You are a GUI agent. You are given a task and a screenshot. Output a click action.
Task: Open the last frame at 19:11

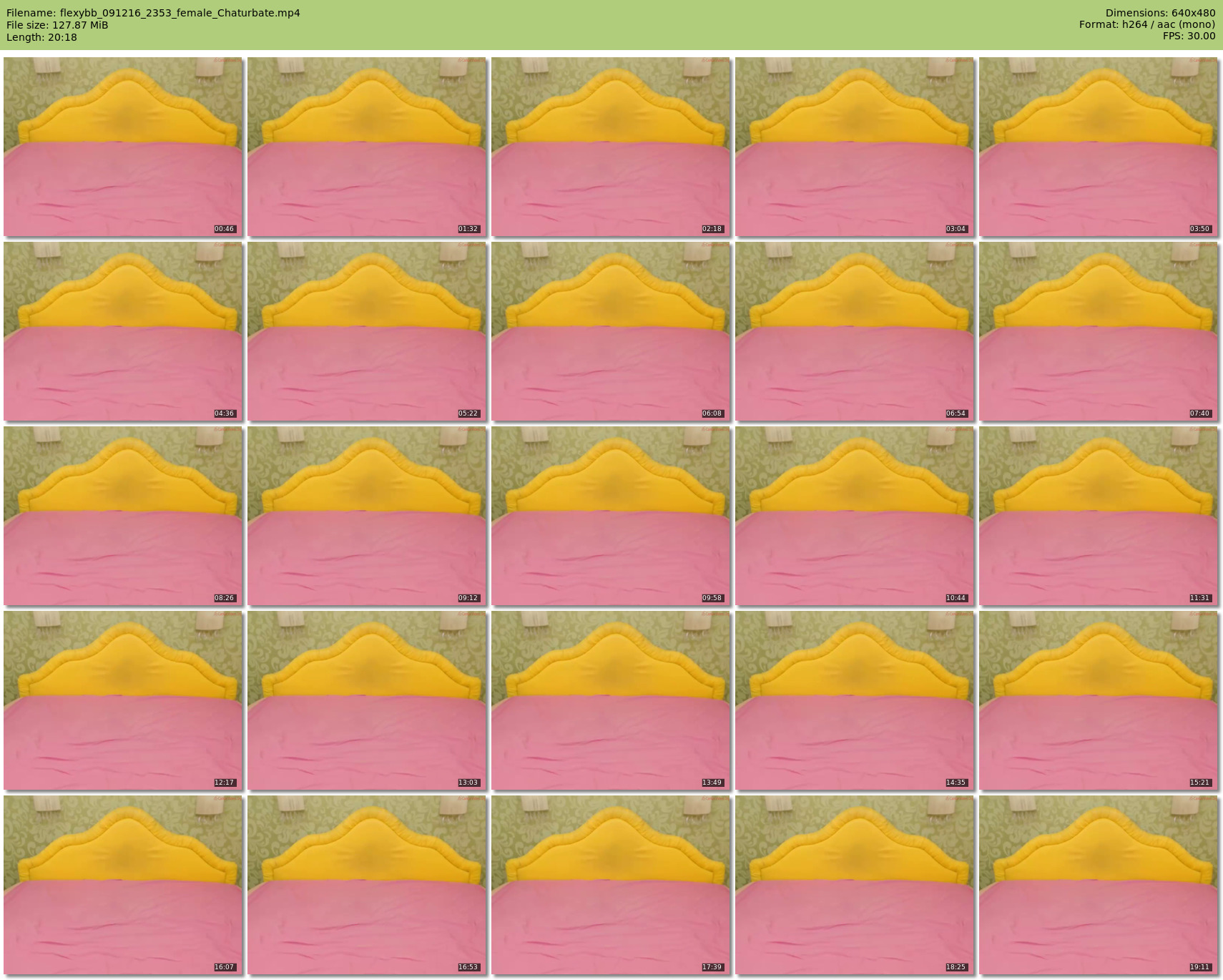click(x=1099, y=885)
